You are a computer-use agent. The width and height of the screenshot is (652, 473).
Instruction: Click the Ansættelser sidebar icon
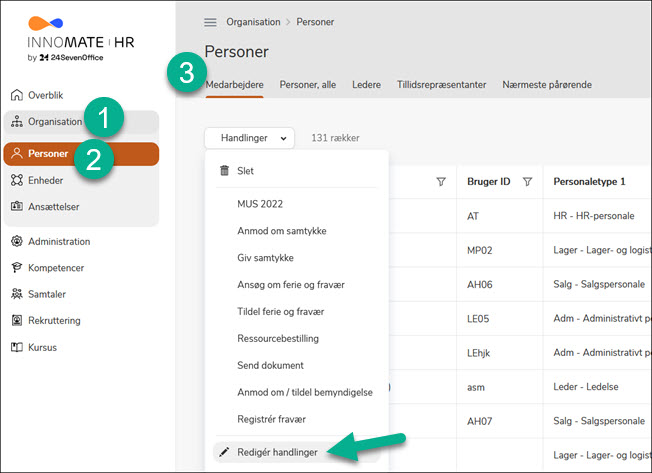pos(16,207)
